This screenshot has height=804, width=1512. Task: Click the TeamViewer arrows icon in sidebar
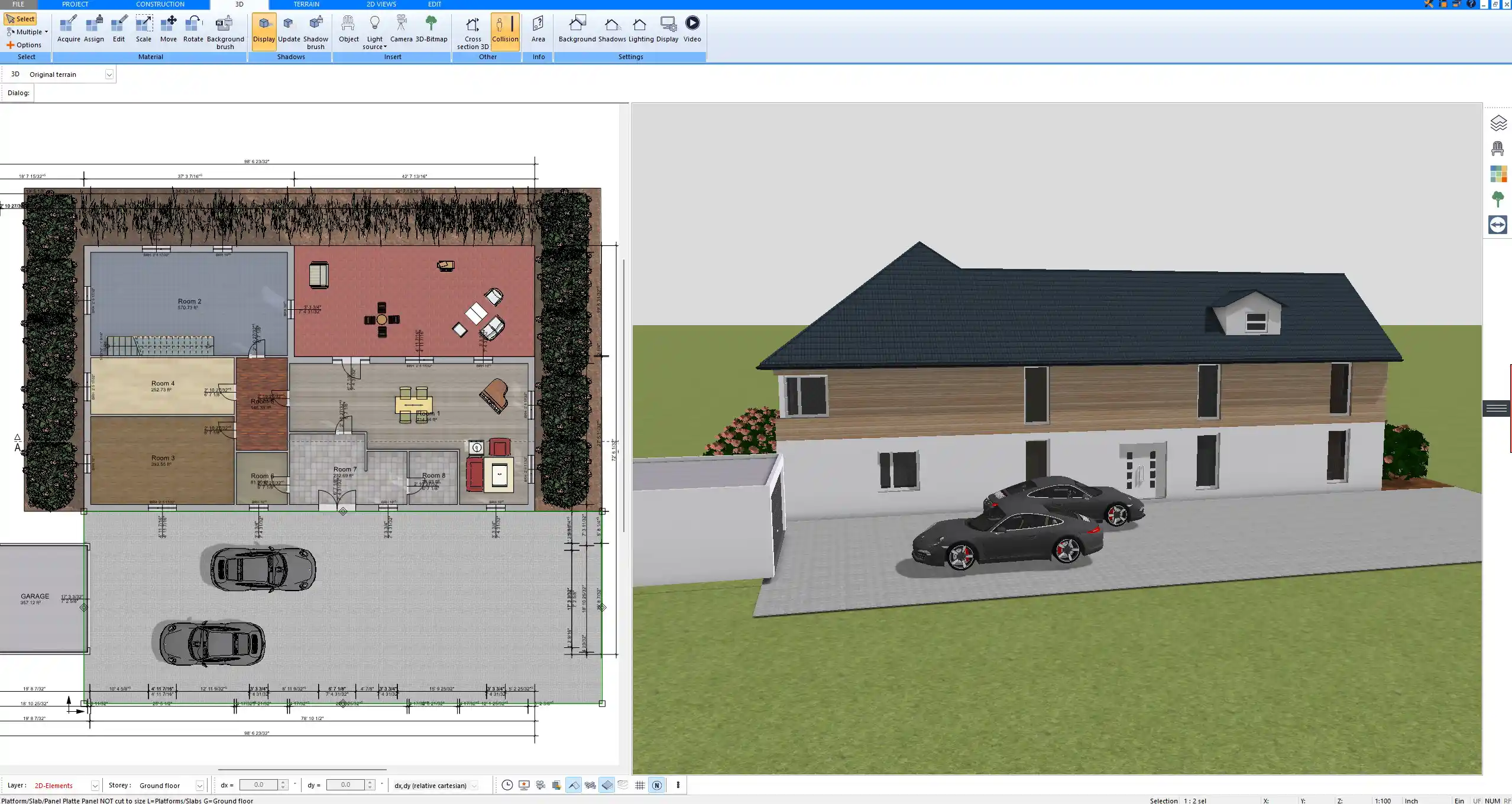[1498, 225]
